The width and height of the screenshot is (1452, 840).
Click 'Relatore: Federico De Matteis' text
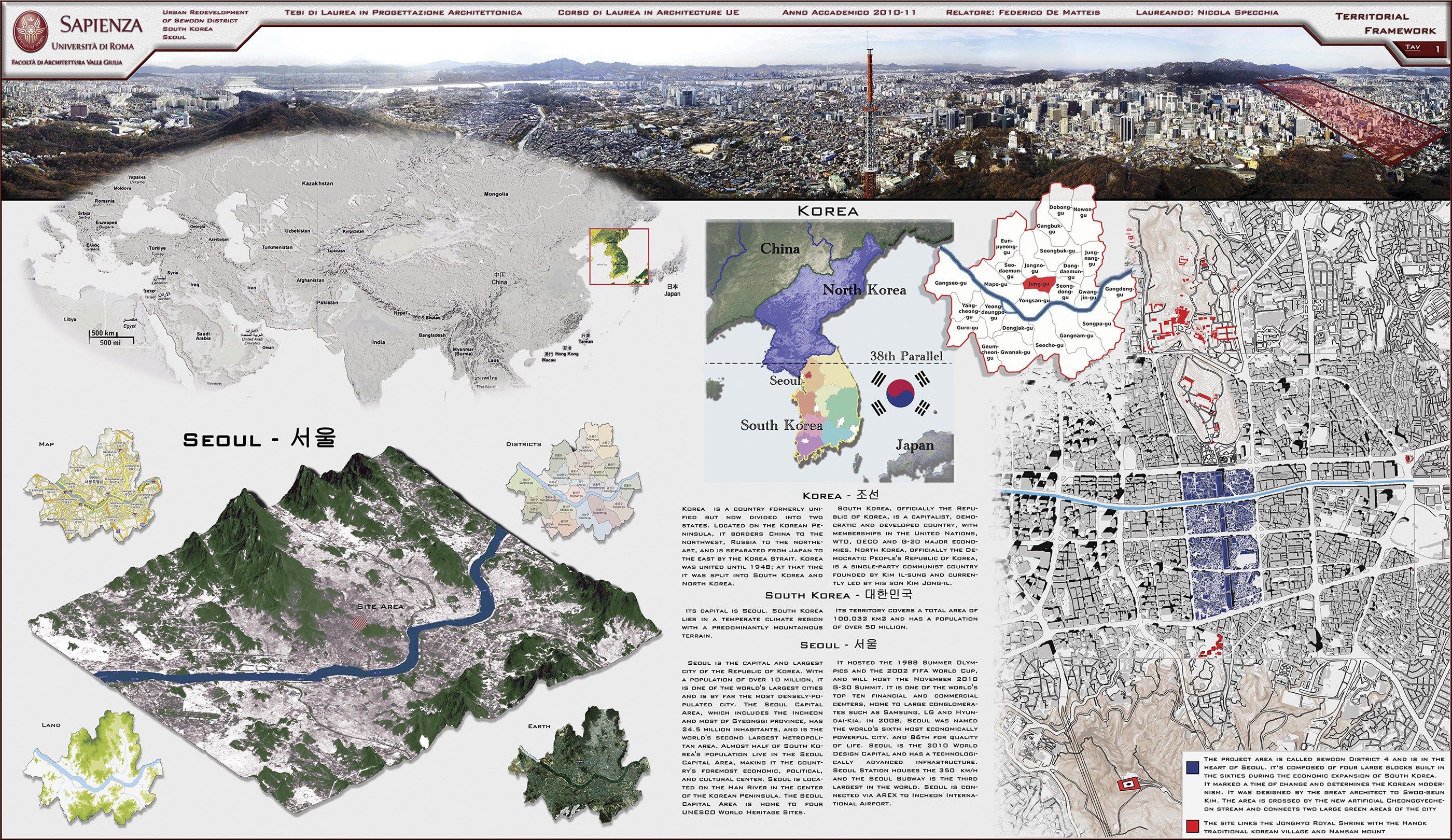tap(1023, 12)
